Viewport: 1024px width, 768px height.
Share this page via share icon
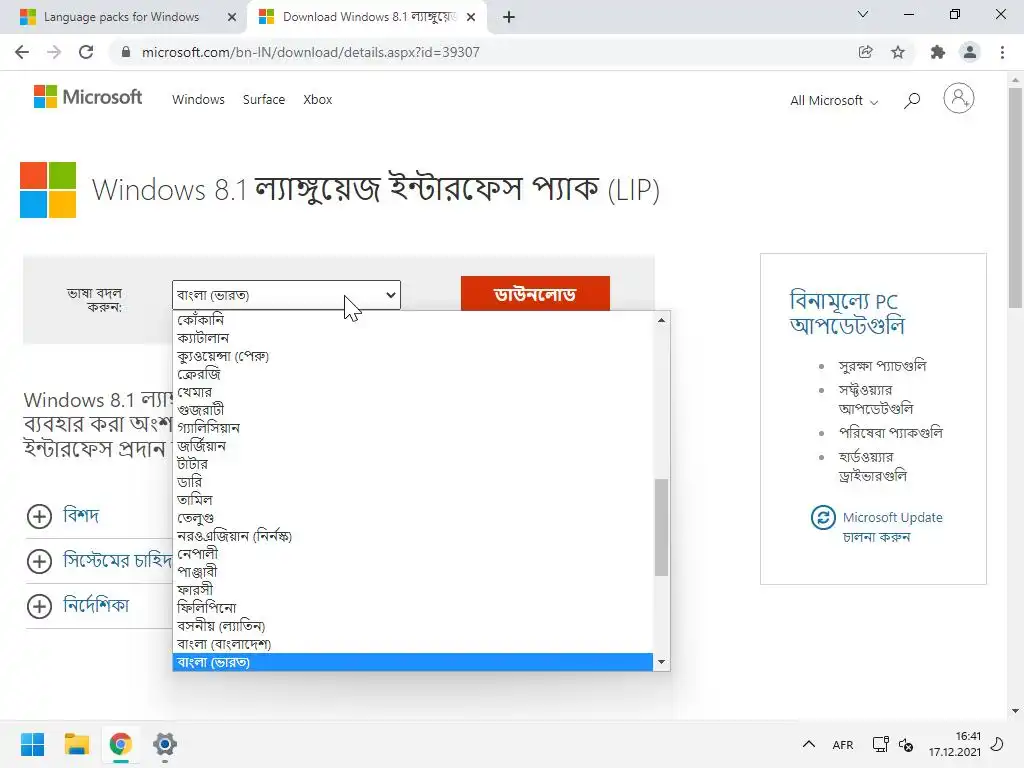[x=865, y=52]
